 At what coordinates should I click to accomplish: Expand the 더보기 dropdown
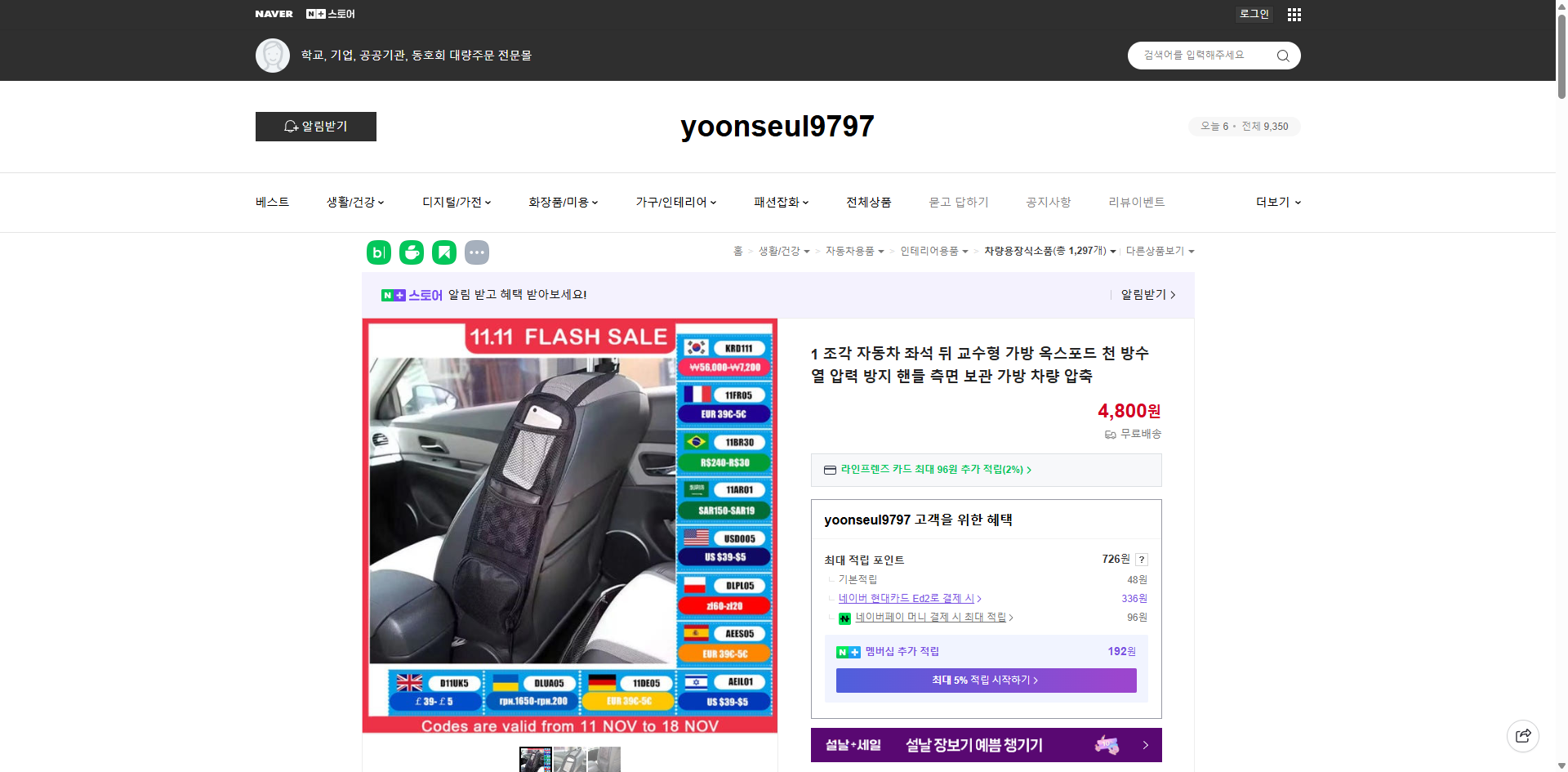[1277, 202]
